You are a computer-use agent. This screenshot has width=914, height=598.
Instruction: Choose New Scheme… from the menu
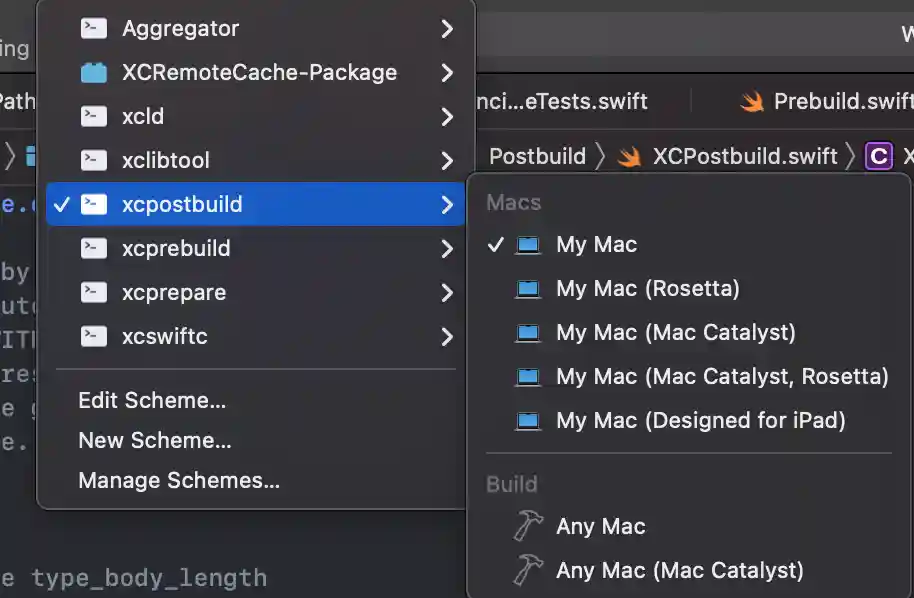[155, 441]
